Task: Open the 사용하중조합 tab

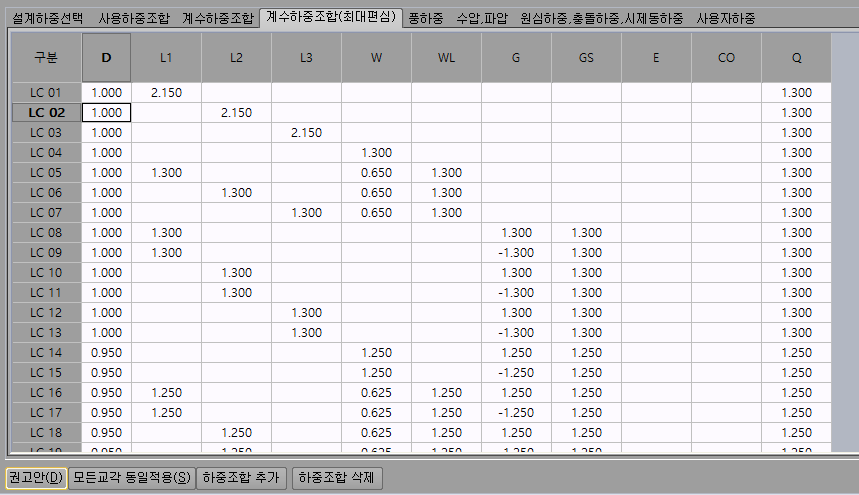Action: tap(134, 18)
